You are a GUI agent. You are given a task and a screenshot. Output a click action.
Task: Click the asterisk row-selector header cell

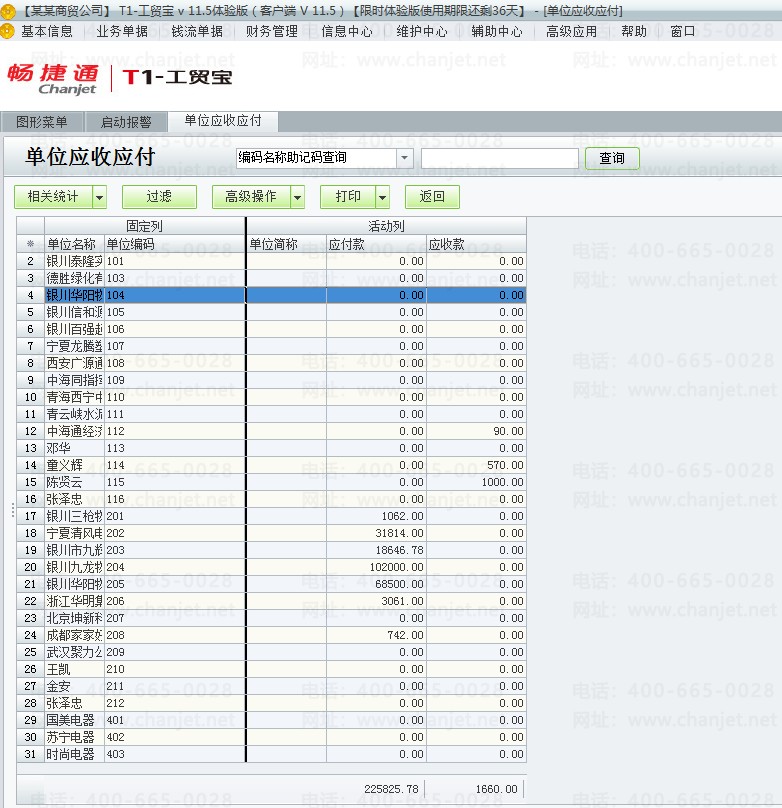[x=30, y=244]
